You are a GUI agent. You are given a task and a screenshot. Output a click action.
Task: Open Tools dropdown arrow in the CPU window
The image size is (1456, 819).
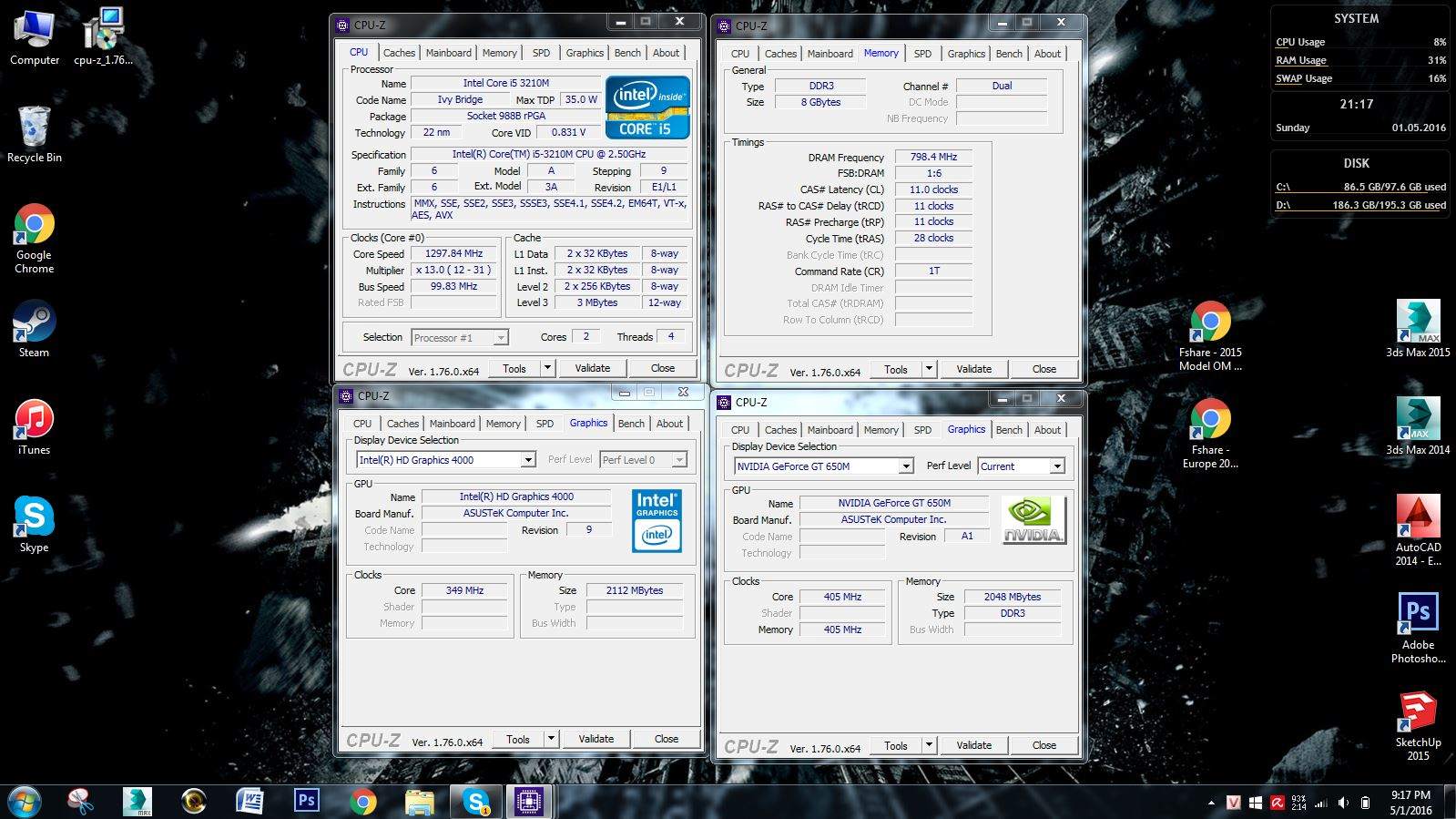click(x=547, y=368)
